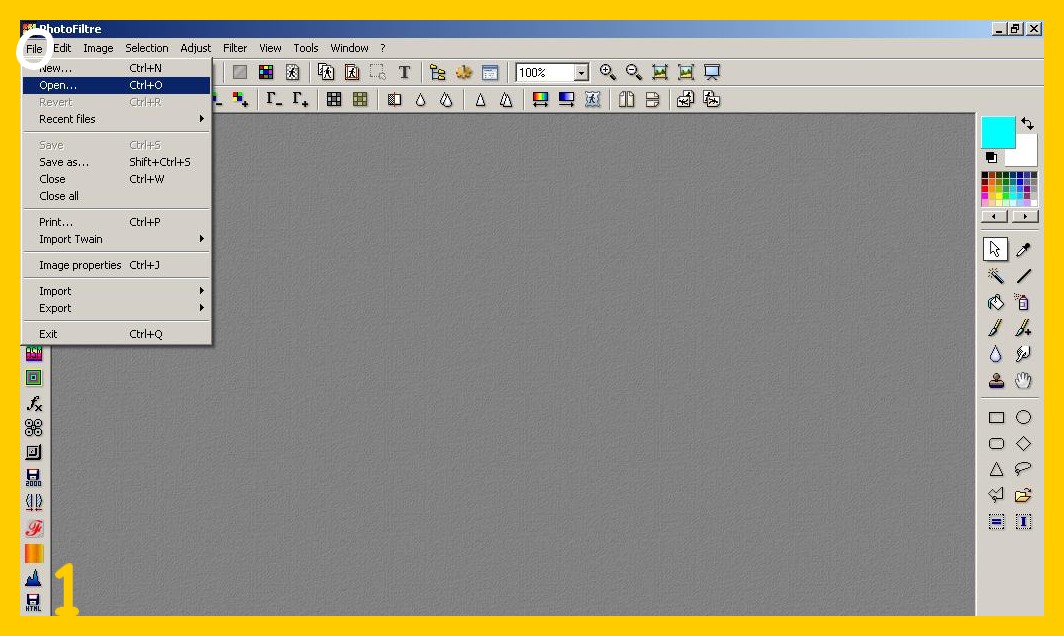Click the Histogram icon in left sidebar
This screenshot has height=636, width=1064.
34,578
